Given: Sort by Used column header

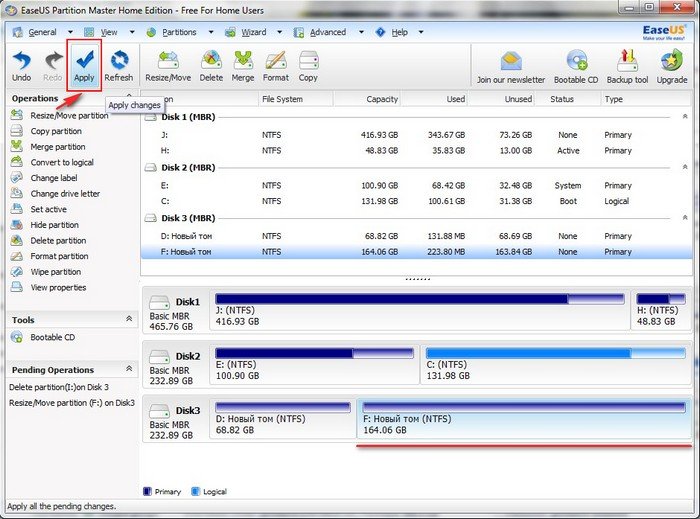Looking at the screenshot, I should pos(434,99).
